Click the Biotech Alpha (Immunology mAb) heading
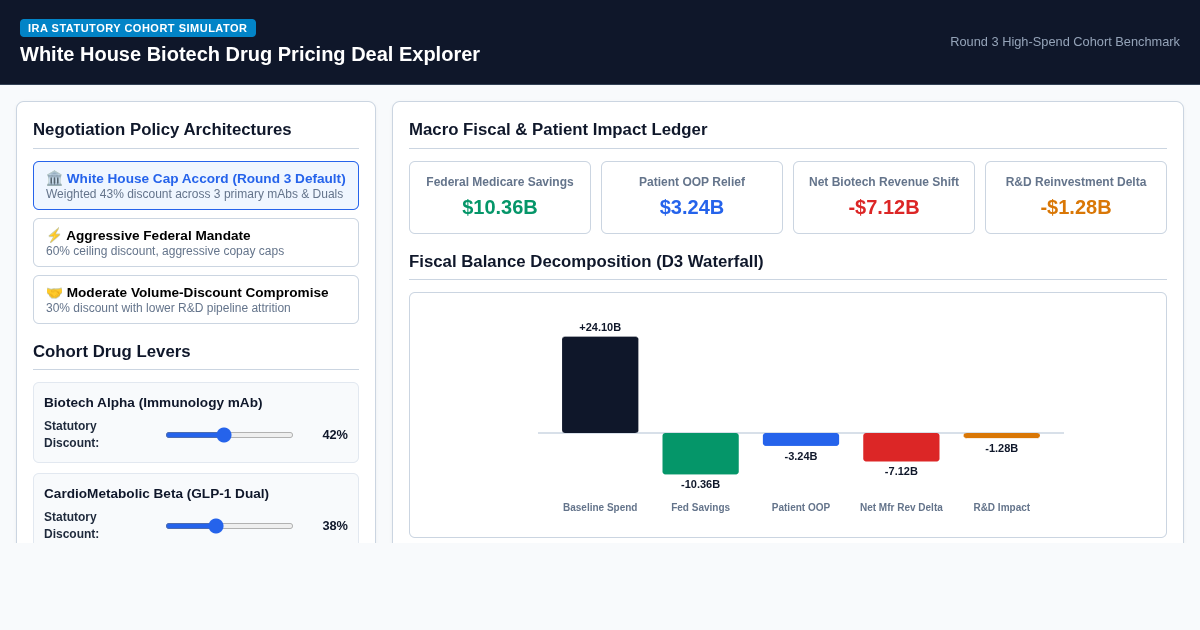 [153, 403]
